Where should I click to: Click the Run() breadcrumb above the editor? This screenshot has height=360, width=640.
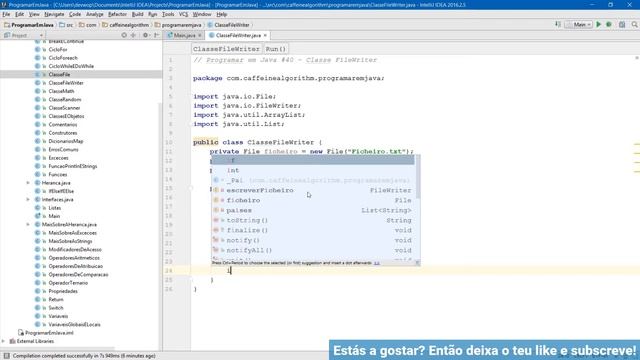[276, 49]
